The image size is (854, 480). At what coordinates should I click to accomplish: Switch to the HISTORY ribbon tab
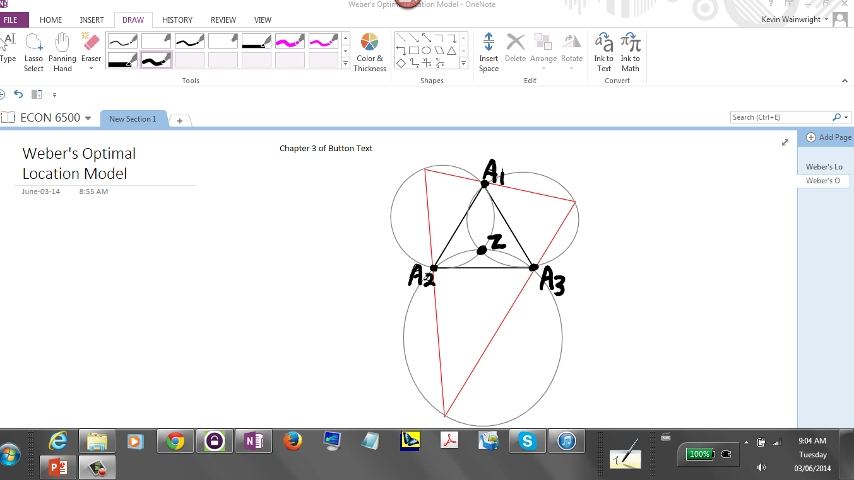[x=177, y=20]
